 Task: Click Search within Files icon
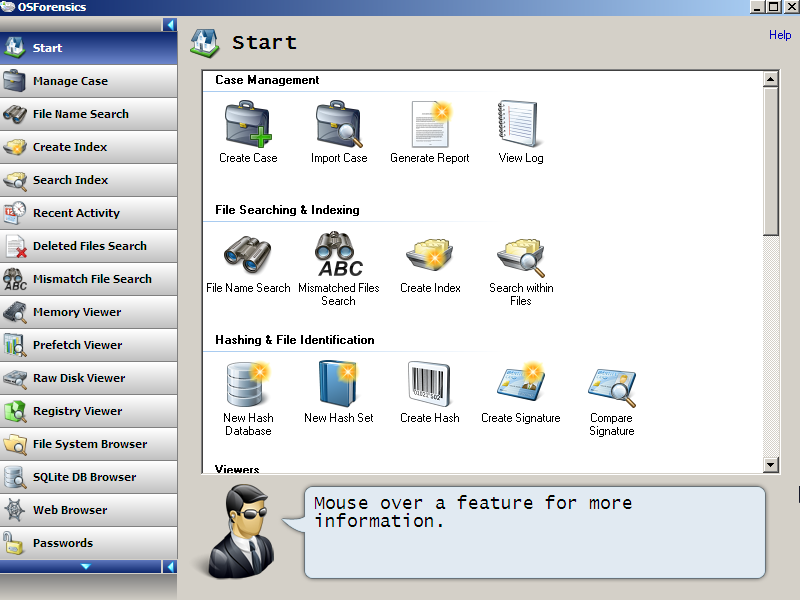(520, 255)
